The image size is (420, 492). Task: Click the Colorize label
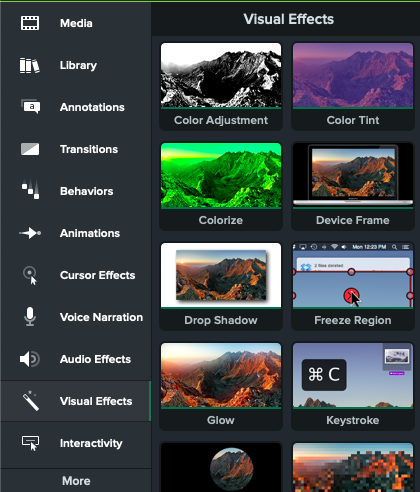(x=221, y=220)
